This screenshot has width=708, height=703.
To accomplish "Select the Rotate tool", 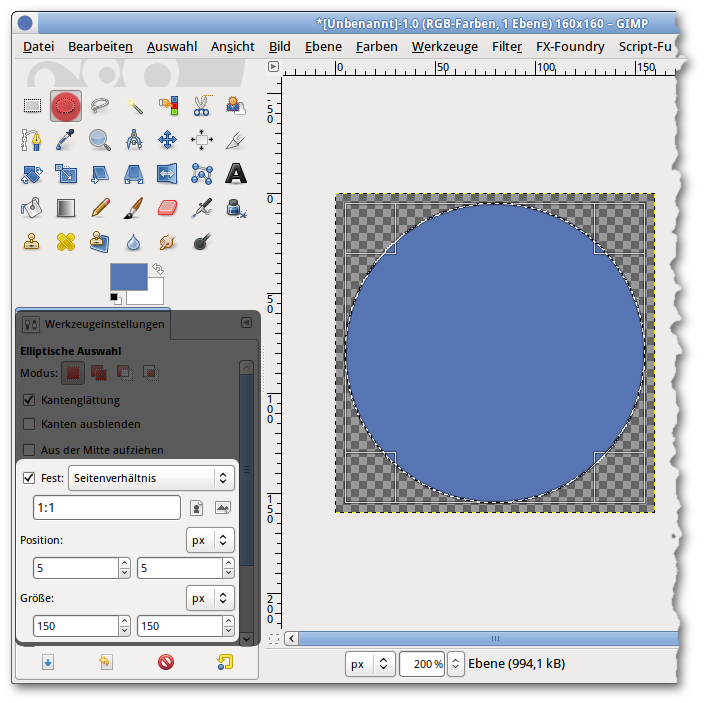I will (32, 174).
